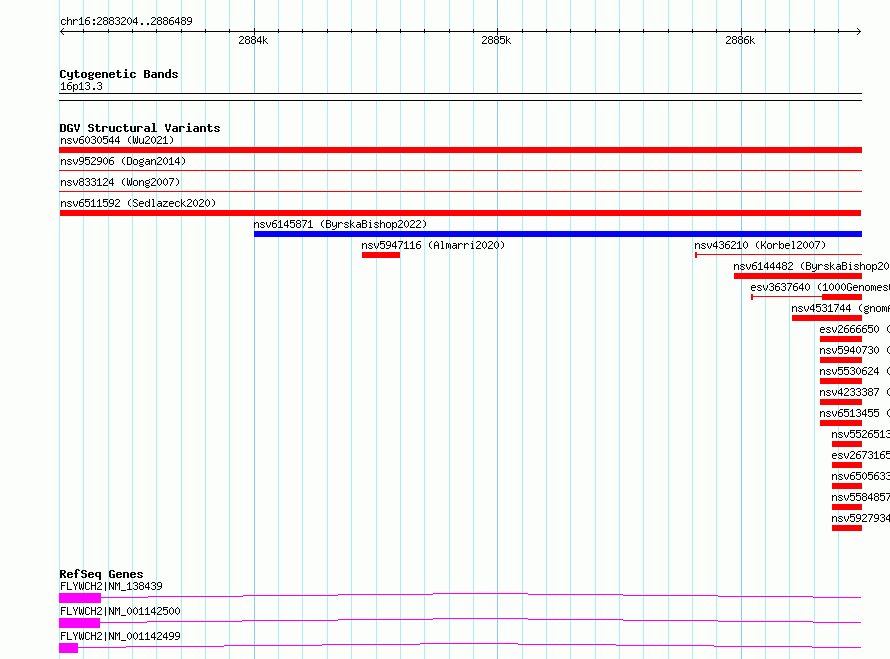The width and height of the screenshot is (890, 659).
Task: Click the nsv6513455 variant label
Action: (854, 413)
